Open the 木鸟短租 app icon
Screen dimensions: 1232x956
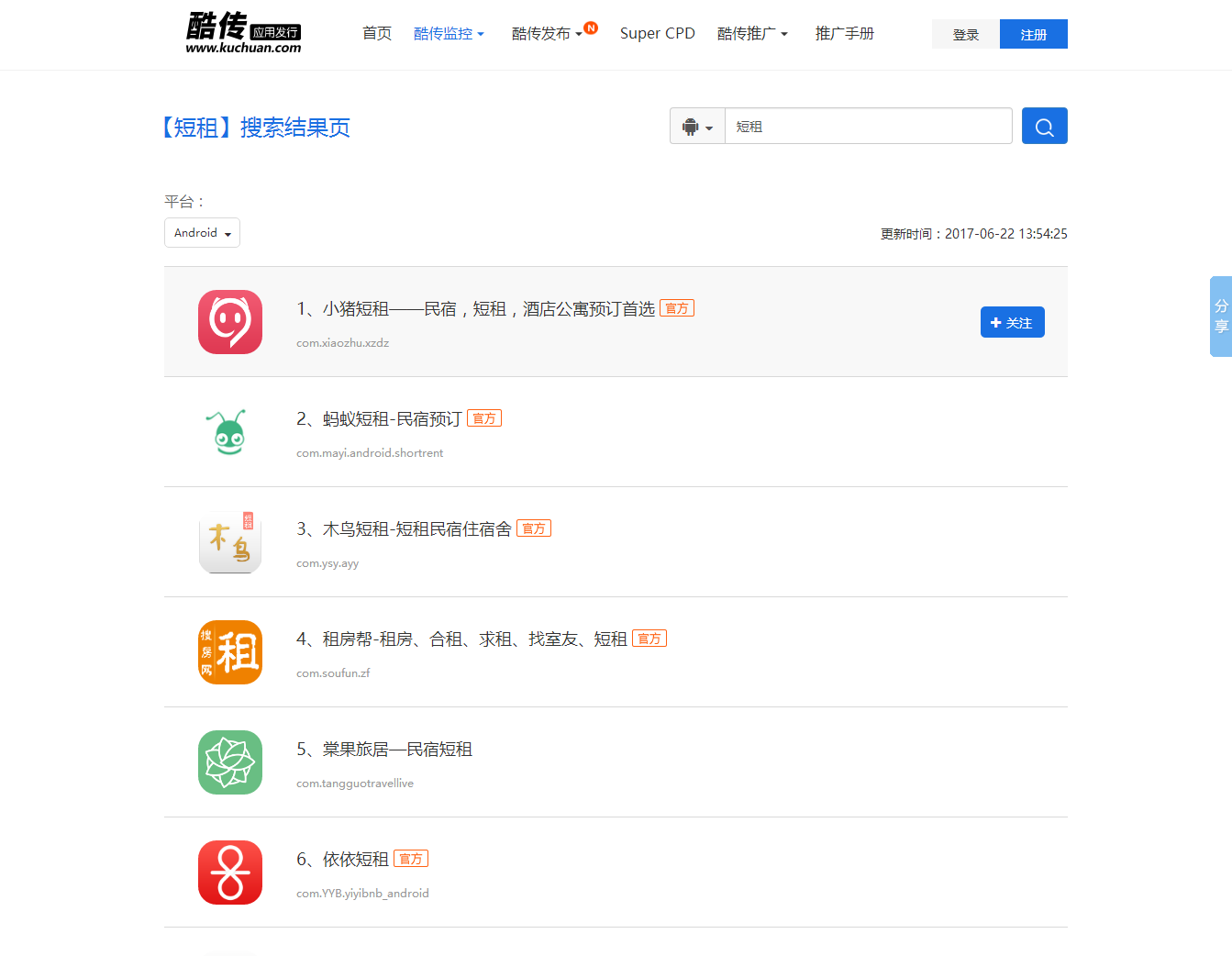[x=230, y=542]
